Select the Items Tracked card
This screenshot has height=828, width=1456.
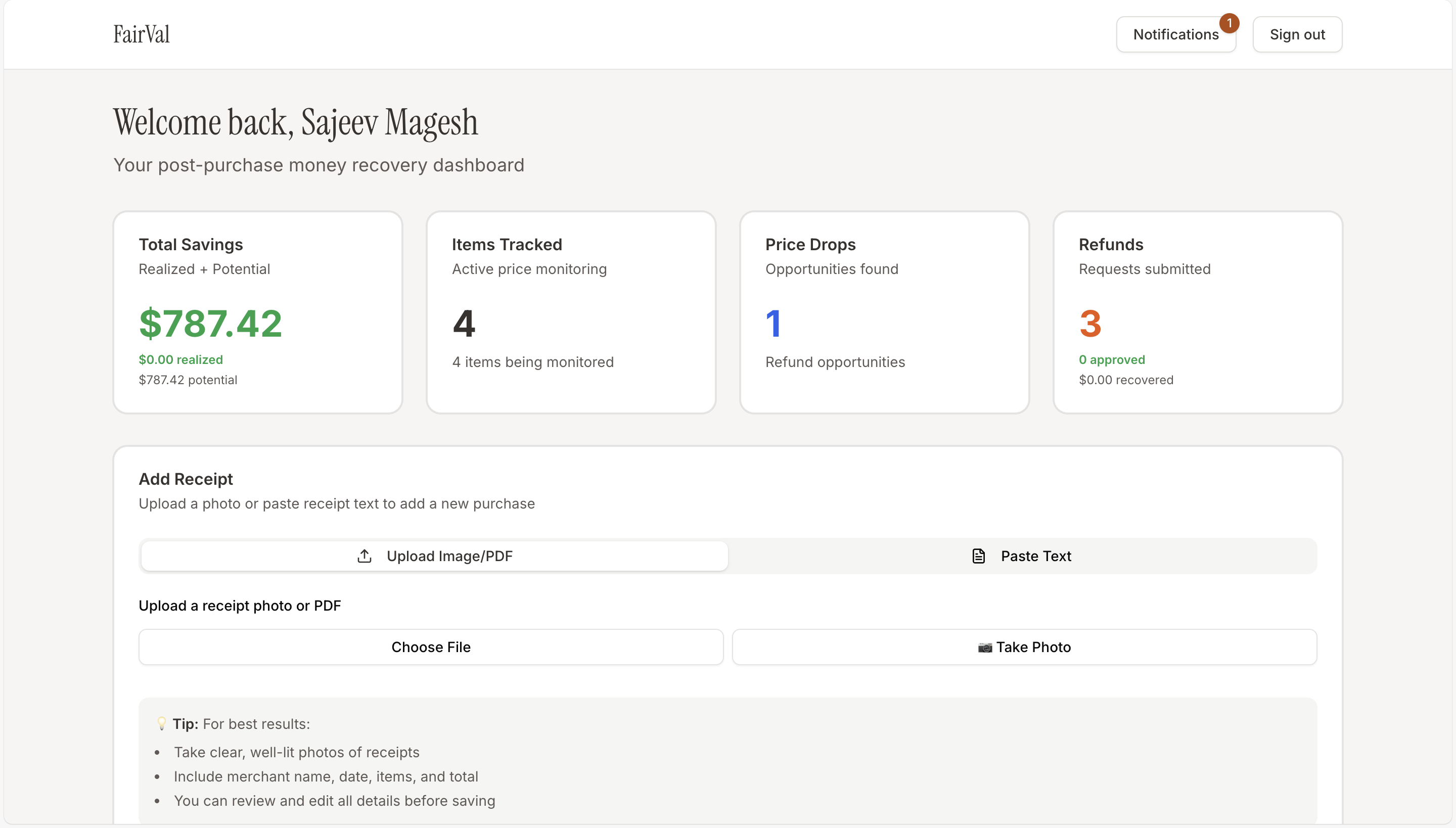point(570,311)
